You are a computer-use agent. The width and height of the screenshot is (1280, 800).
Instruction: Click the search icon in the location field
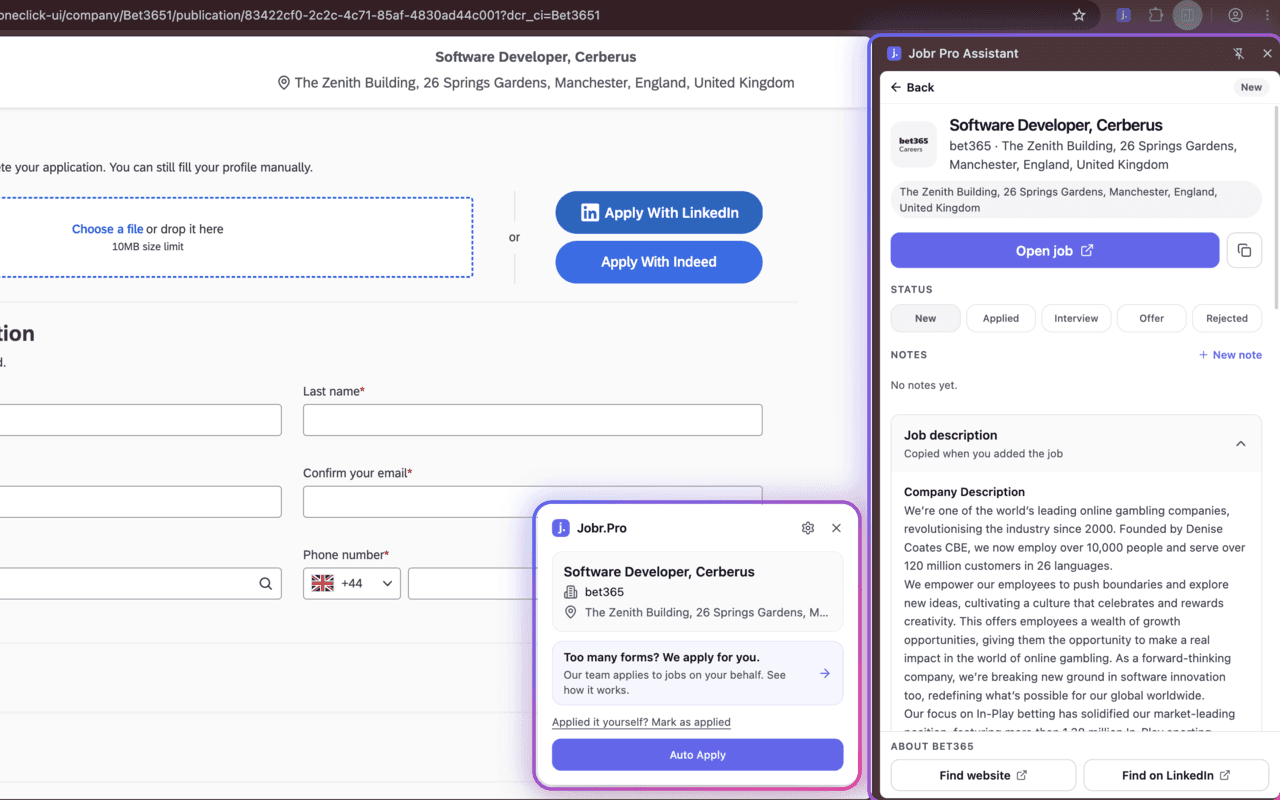coord(265,584)
